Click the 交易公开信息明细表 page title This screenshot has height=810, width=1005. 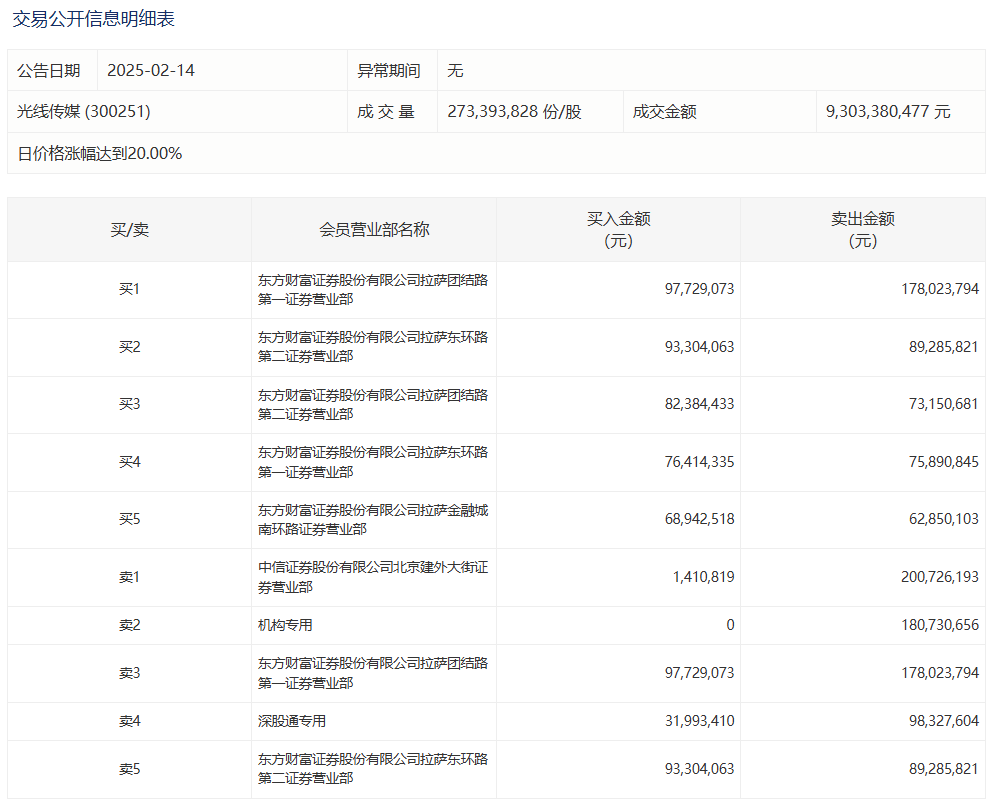[93, 19]
